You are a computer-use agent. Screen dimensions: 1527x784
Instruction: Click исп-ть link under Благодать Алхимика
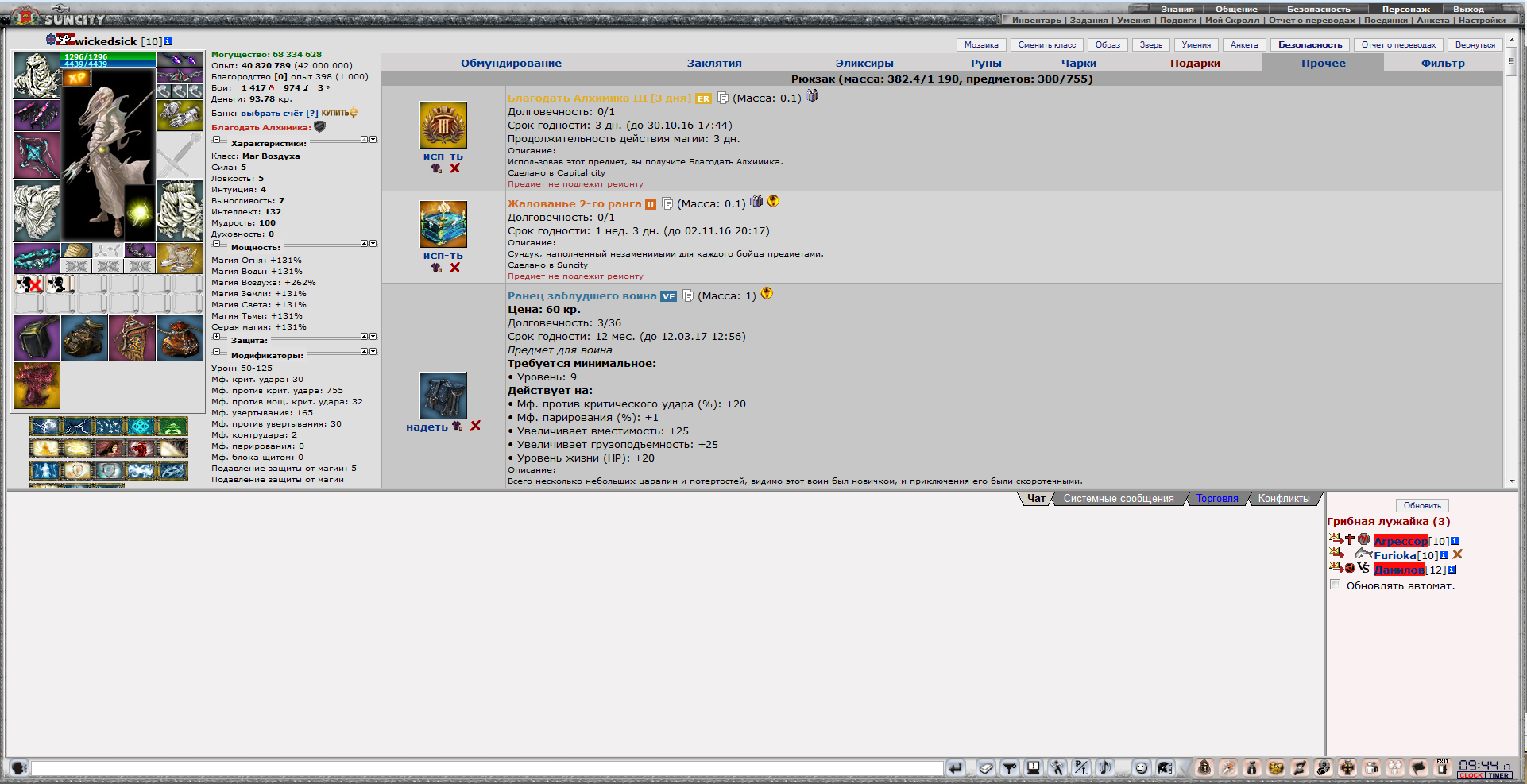(x=443, y=156)
